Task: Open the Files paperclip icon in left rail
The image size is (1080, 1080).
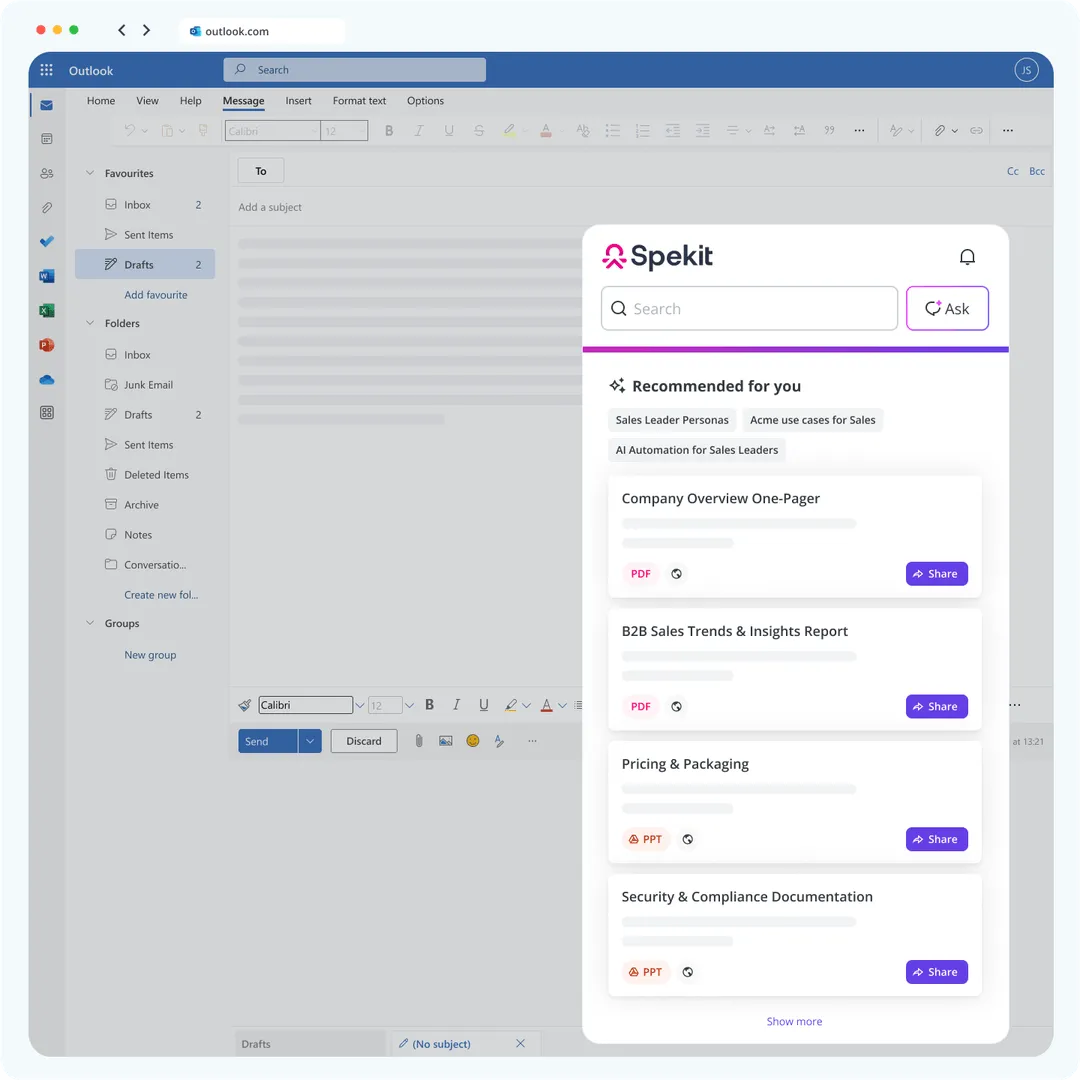Action: pyautogui.click(x=46, y=208)
